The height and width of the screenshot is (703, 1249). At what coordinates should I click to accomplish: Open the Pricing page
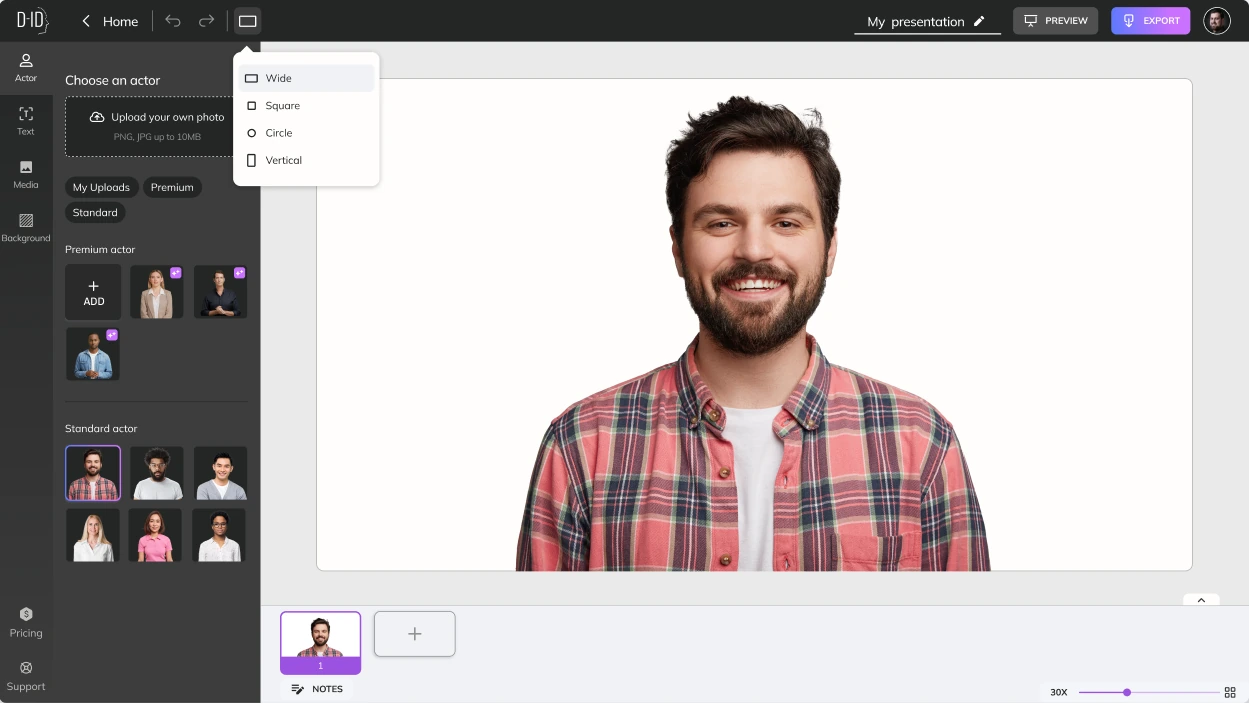[26, 622]
